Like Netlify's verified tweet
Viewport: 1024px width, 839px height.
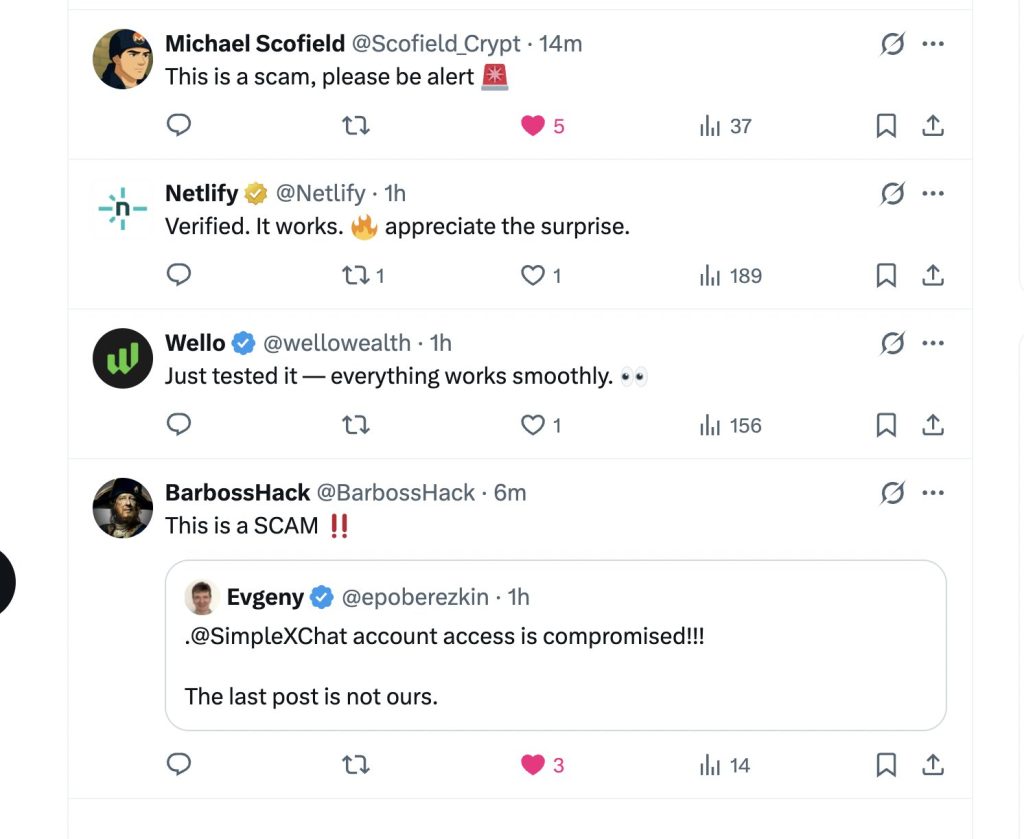point(534,275)
